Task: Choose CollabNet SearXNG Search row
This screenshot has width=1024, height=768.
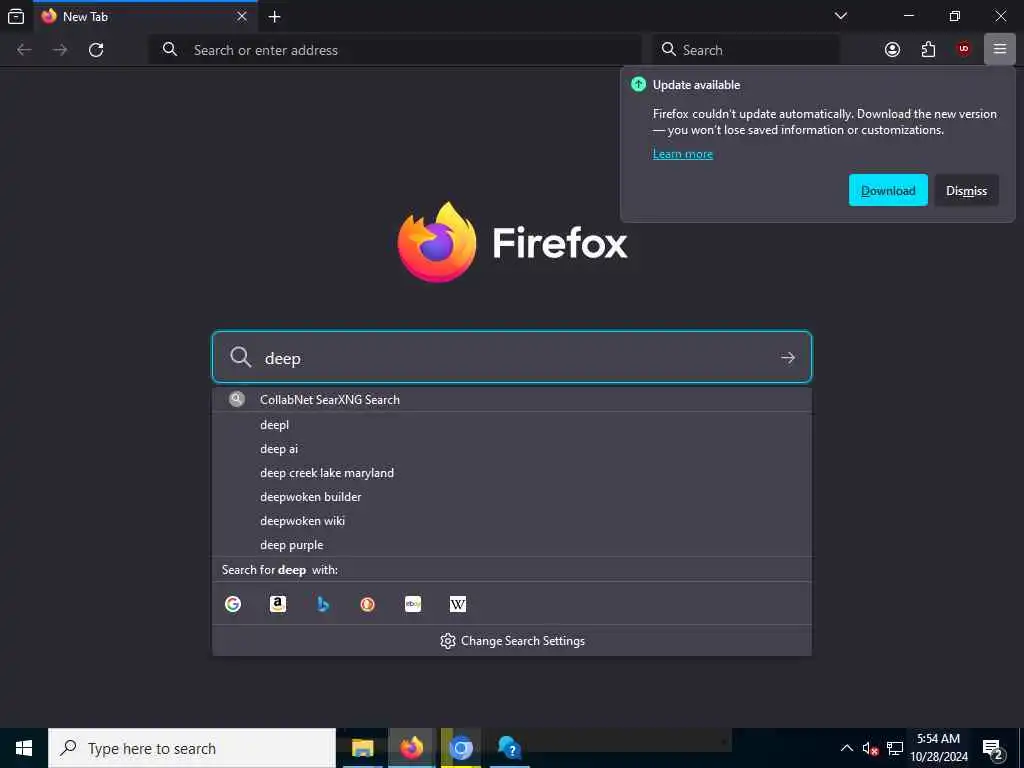Action: coord(512,400)
